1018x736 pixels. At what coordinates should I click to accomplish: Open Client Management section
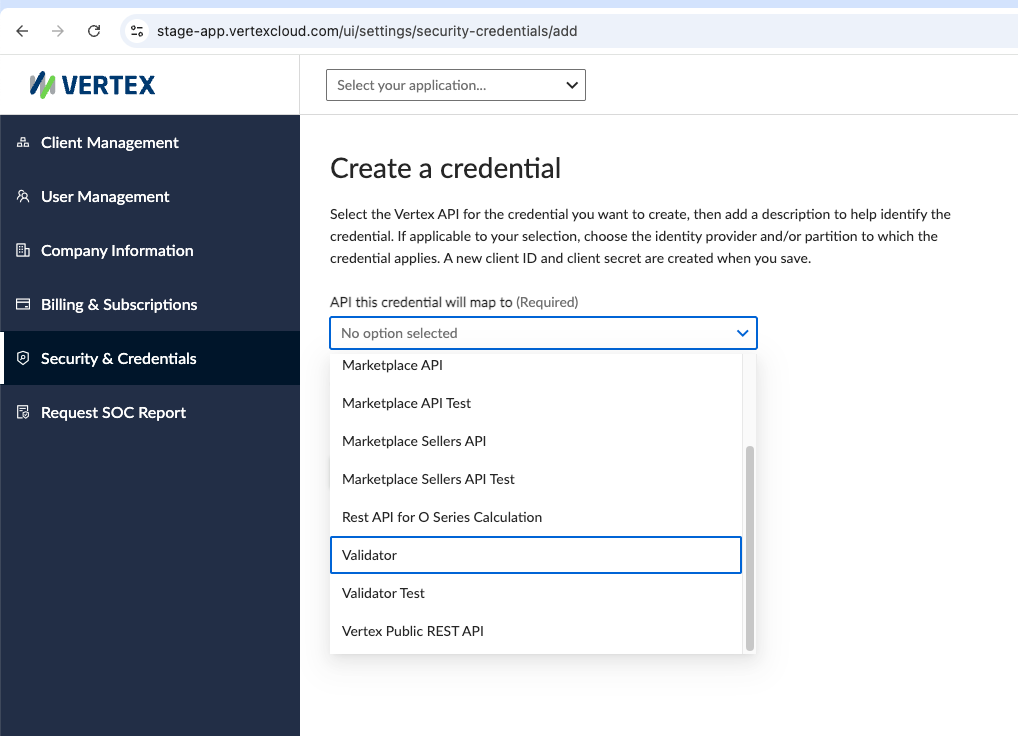[150, 142]
